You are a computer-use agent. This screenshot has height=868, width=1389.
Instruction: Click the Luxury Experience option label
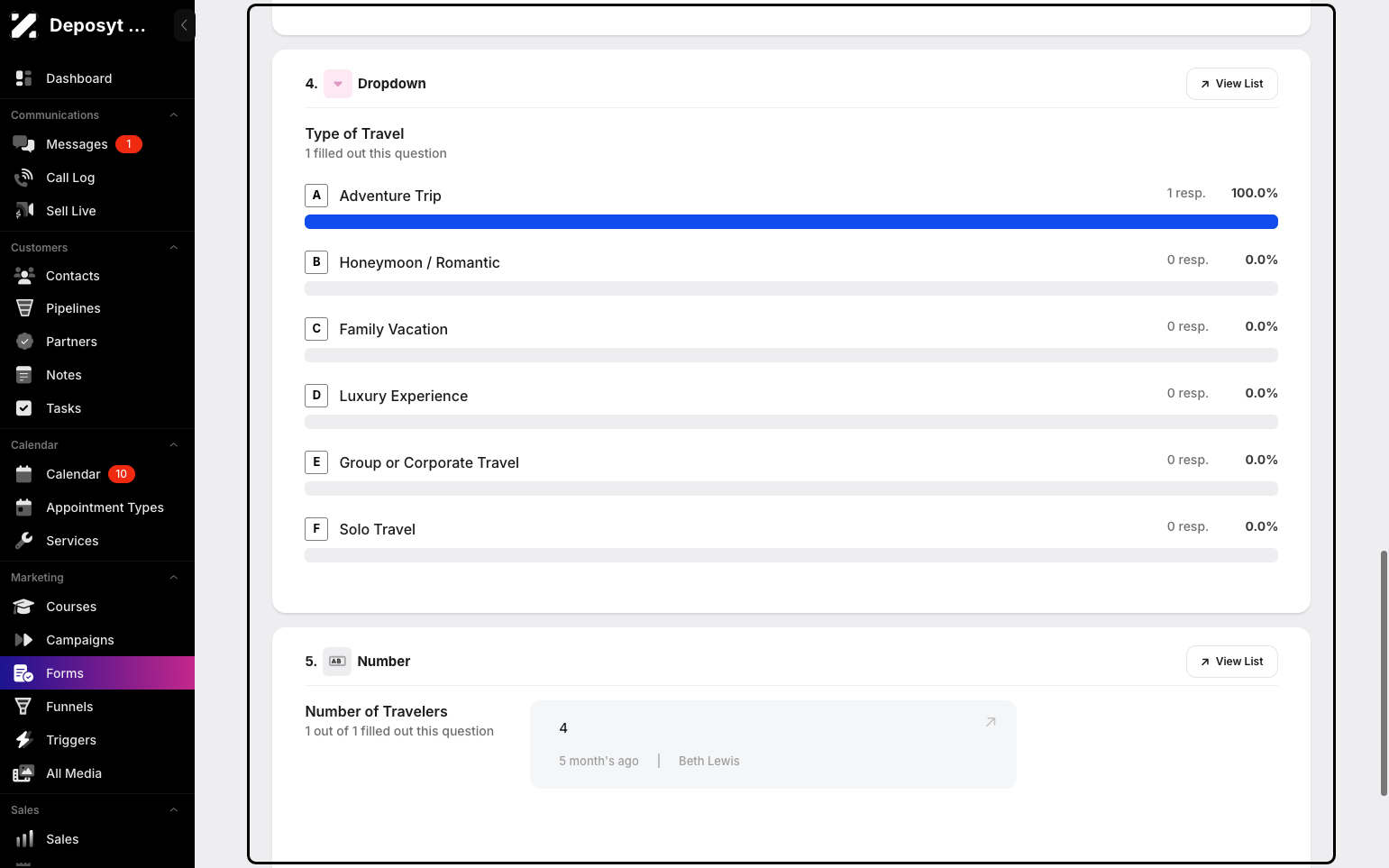[403, 396]
